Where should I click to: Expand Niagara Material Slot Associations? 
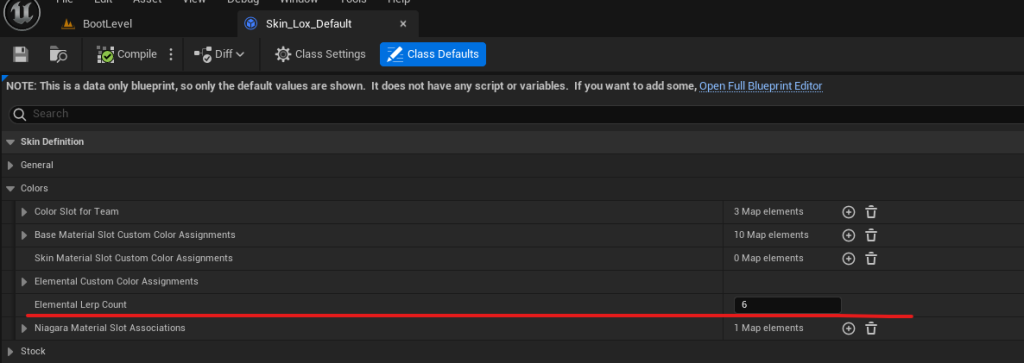click(x=24, y=328)
